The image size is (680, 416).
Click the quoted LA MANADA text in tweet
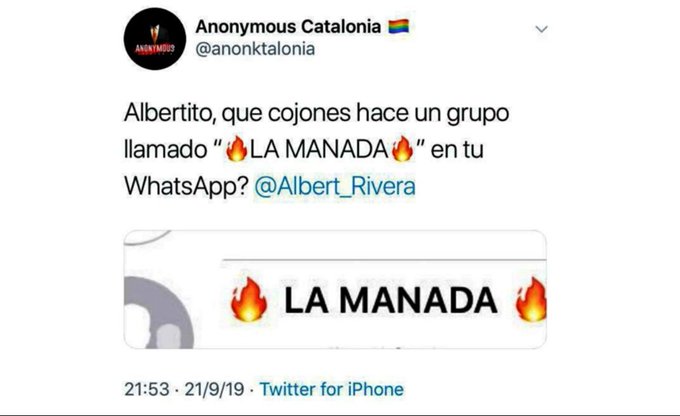(x=319, y=149)
